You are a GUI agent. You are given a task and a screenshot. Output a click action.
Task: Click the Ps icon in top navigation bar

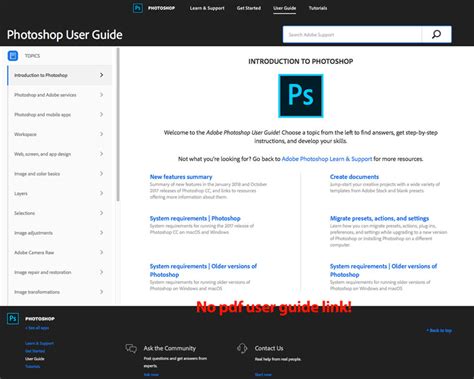138,8
